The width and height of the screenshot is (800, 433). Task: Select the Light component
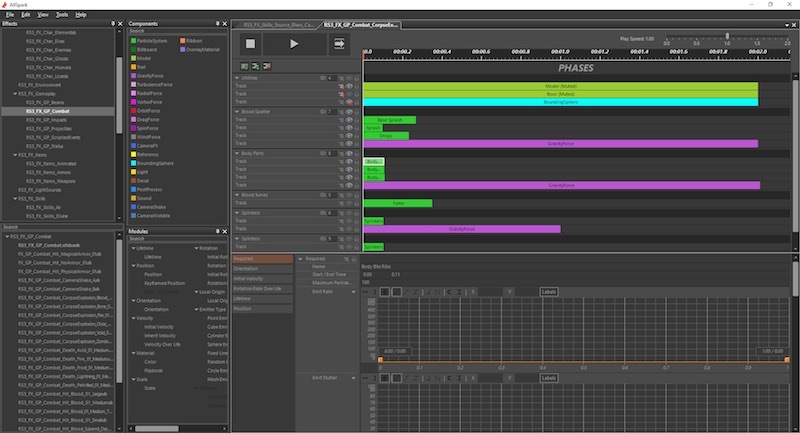pos(139,172)
